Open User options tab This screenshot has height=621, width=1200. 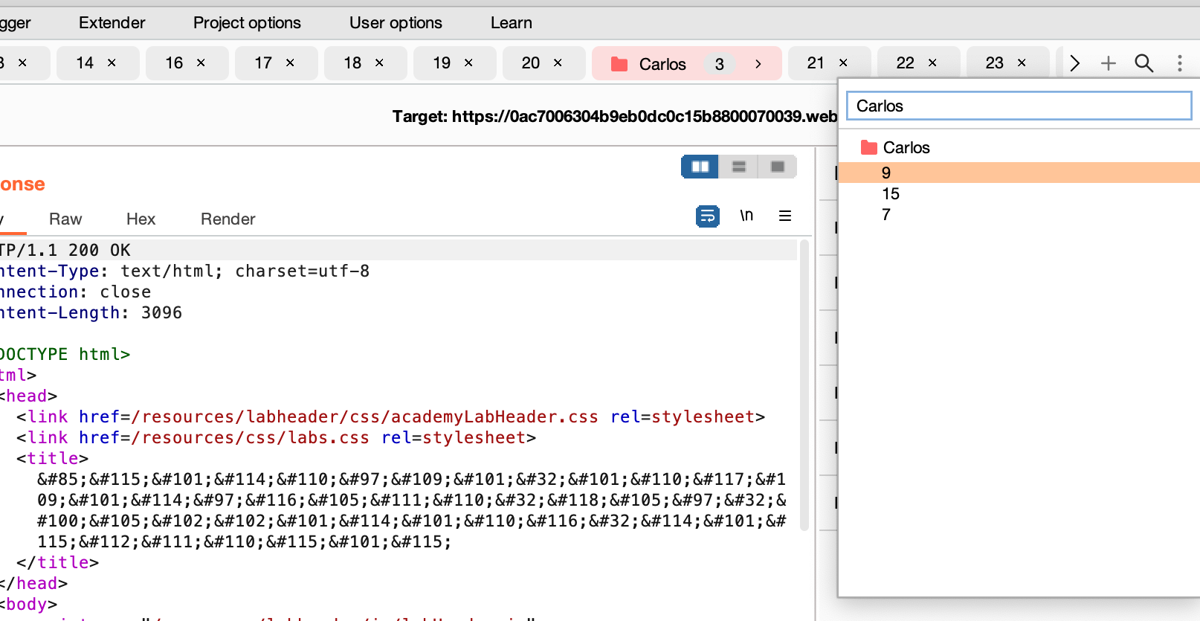(x=396, y=22)
